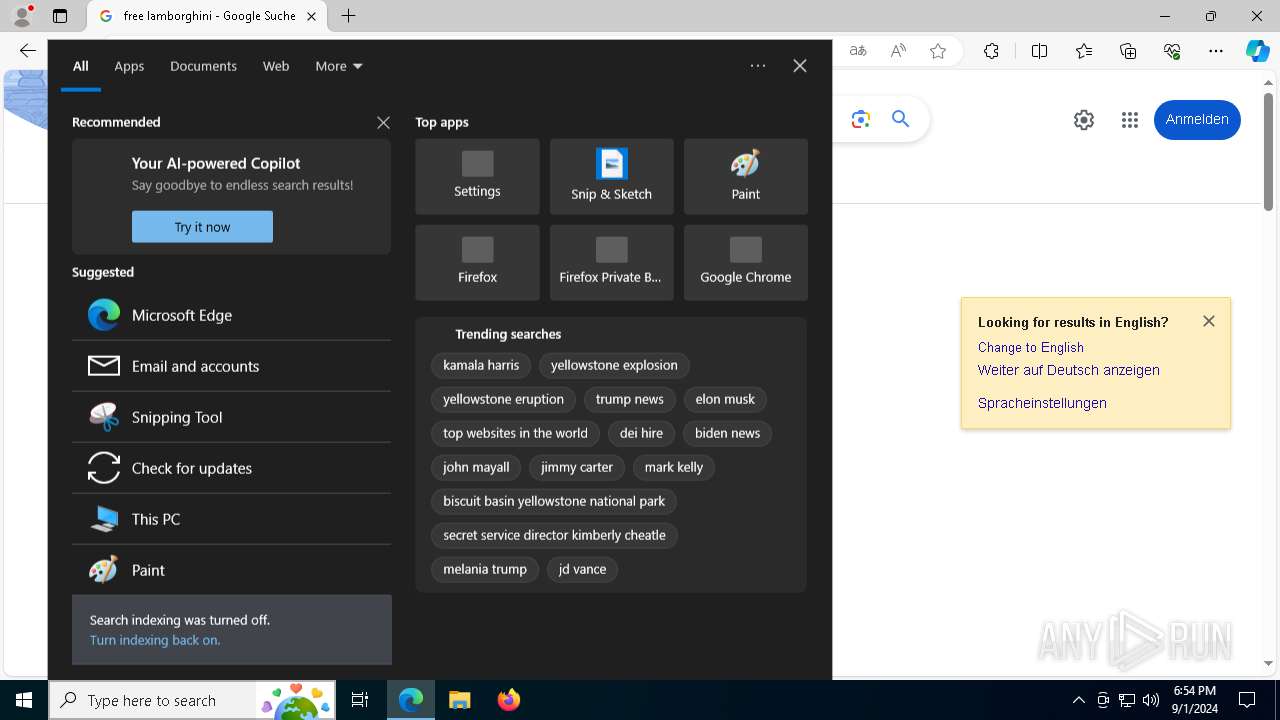Click the browser back arrow
The width and height of the screenshot is (1280, 720).
(27, 51)
